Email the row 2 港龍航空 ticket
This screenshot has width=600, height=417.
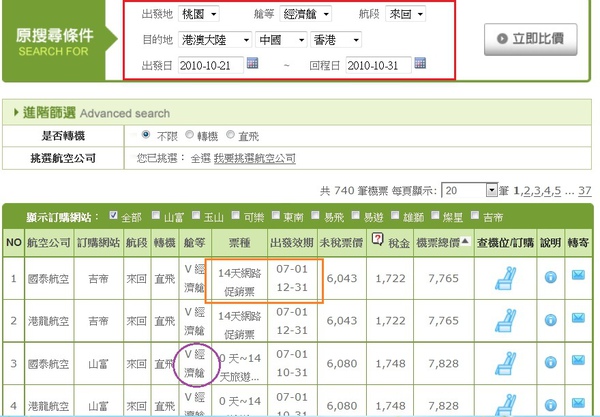pyautogui.click(x=578, y=318)
